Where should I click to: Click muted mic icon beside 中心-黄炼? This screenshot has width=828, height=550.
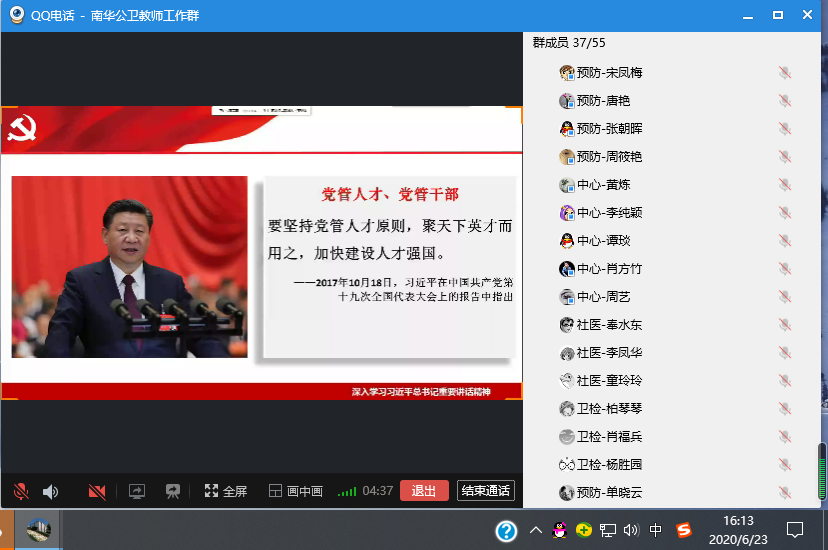pos(785,185)
